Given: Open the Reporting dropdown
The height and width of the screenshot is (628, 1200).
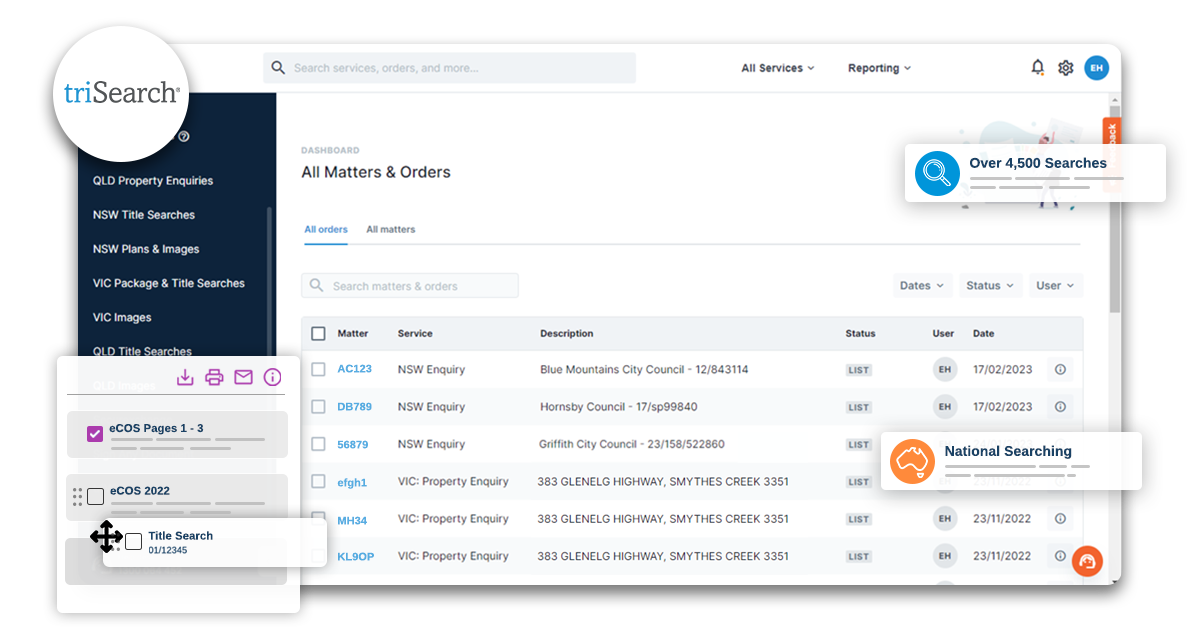Looking at the screenshot, I should (x=880, y=68).
